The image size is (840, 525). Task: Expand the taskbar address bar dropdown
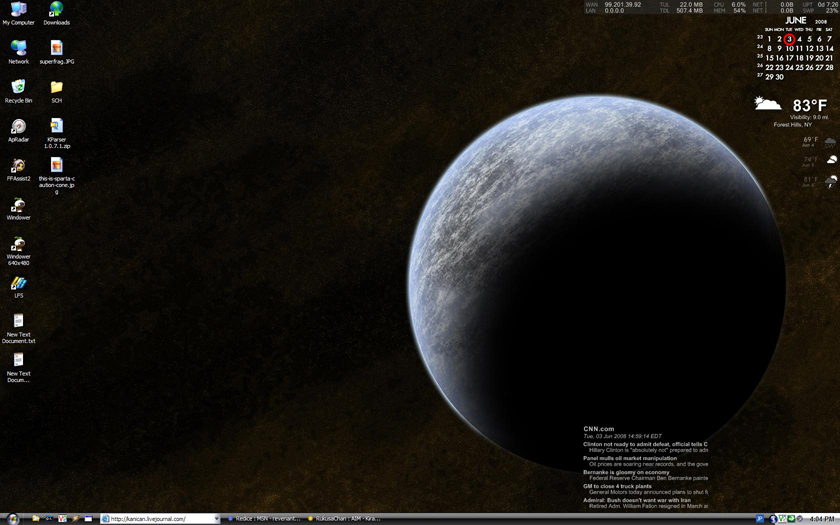pyautogui.click(x=216, y=519)
